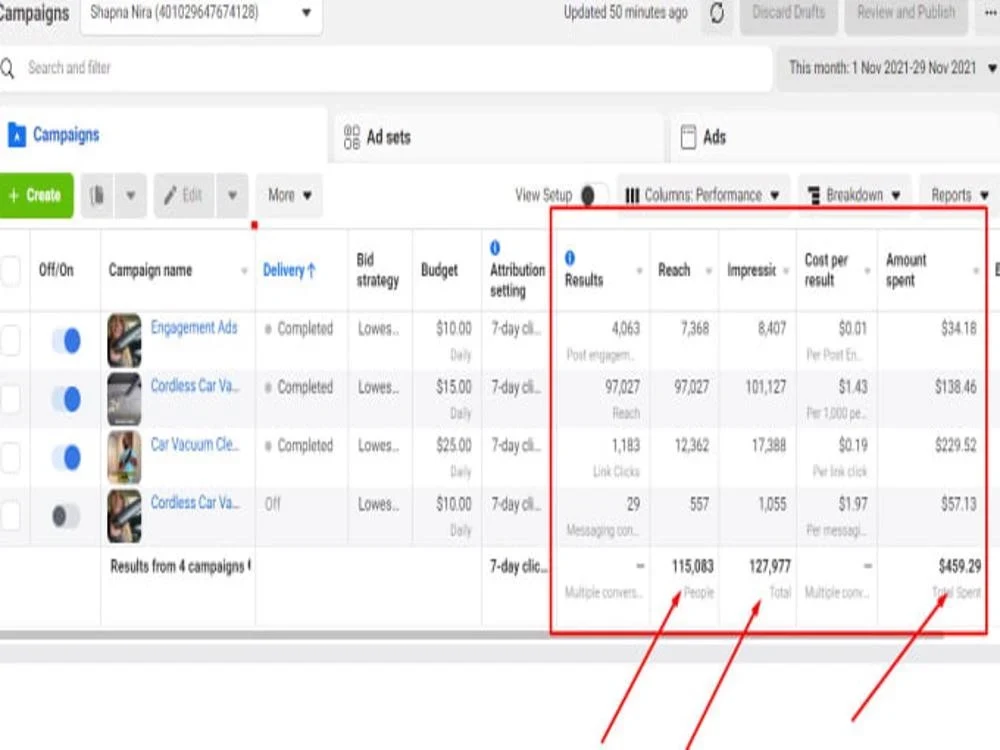Check the Engagement Ads row checkbox
The height and width of the screenshot is (750, 1000).
click(9, 340)
